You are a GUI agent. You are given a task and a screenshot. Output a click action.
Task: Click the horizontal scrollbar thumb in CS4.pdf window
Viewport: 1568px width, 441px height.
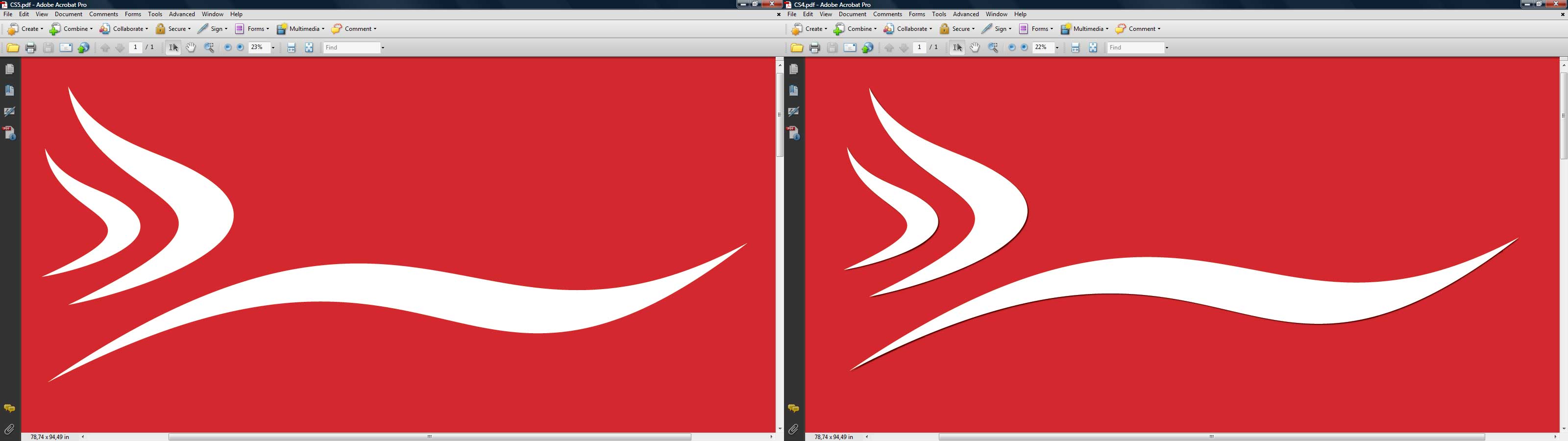[x=1212, y=437]
